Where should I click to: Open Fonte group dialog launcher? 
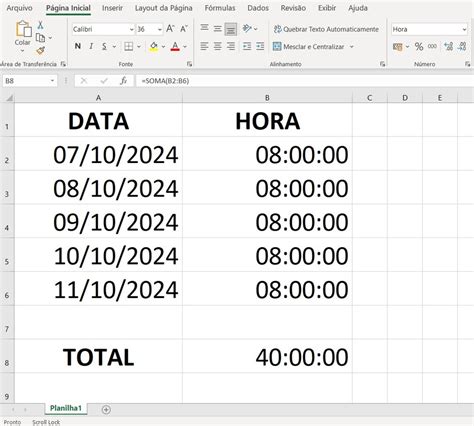click(189, 64)
